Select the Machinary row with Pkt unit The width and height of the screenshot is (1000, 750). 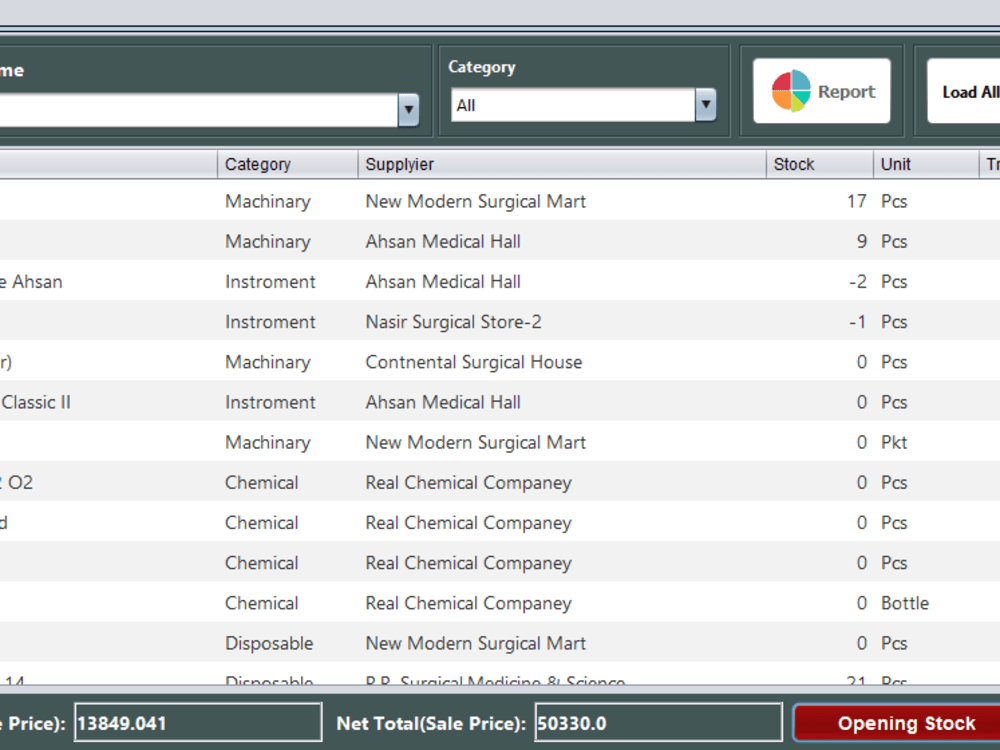point(500,442)
